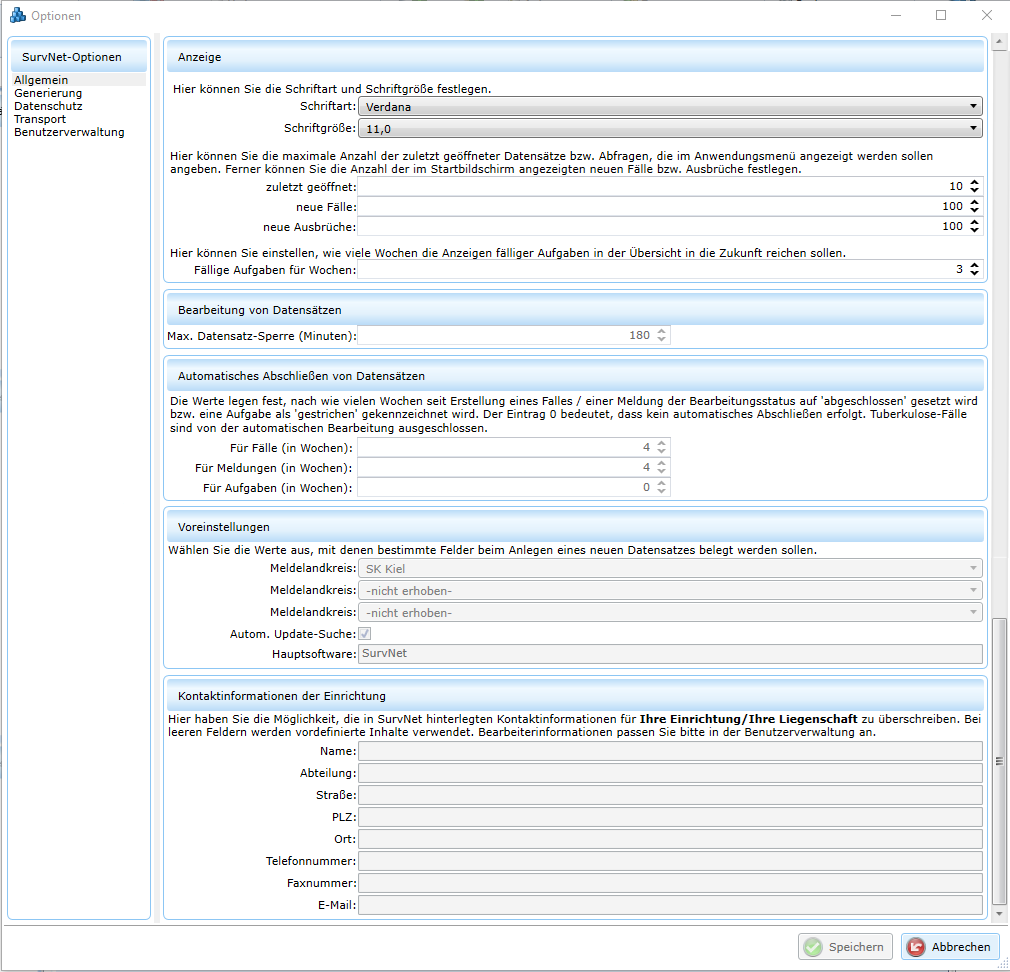
Task: Click the red Abbrechen arrow icon
Action: [x=916, y=947]
